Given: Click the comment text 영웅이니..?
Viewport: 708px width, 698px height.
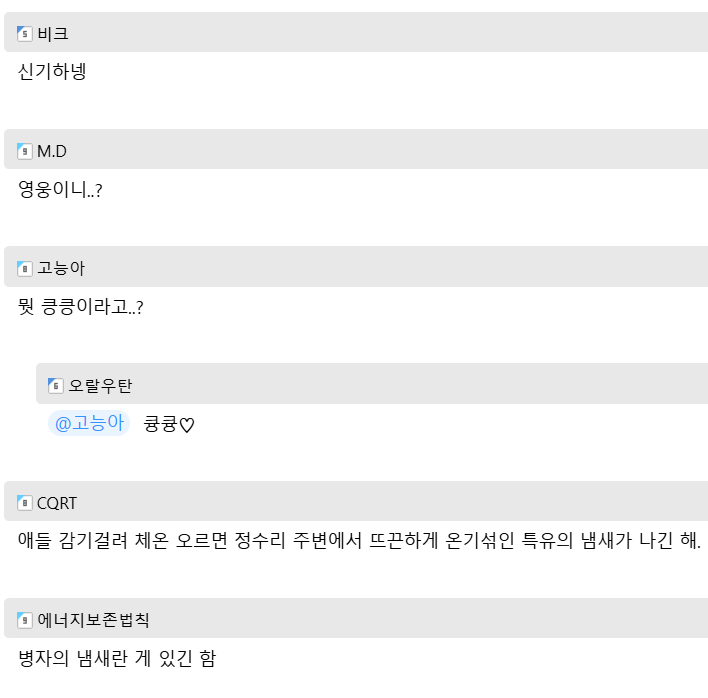Looking at the screenshot, I should click(x=60, y=189).
